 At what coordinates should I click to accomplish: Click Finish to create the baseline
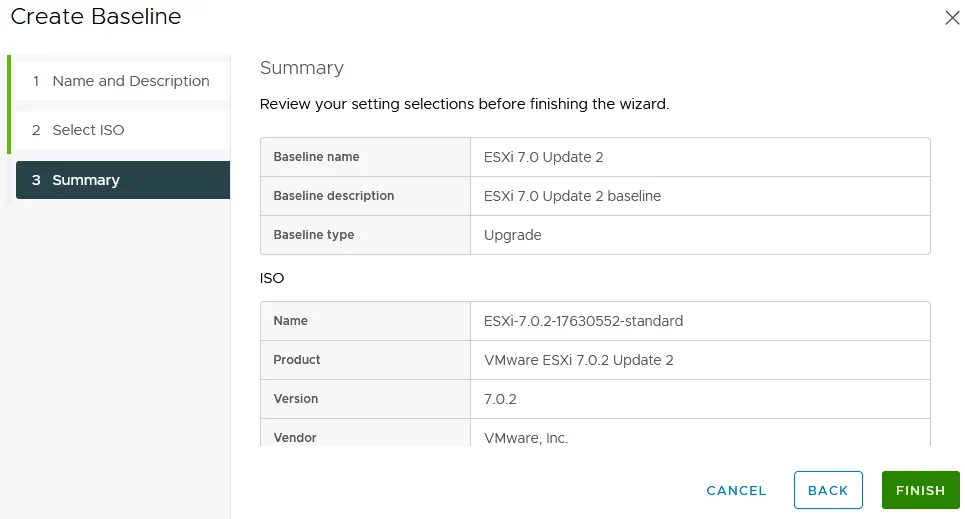(x=920, y=490)
